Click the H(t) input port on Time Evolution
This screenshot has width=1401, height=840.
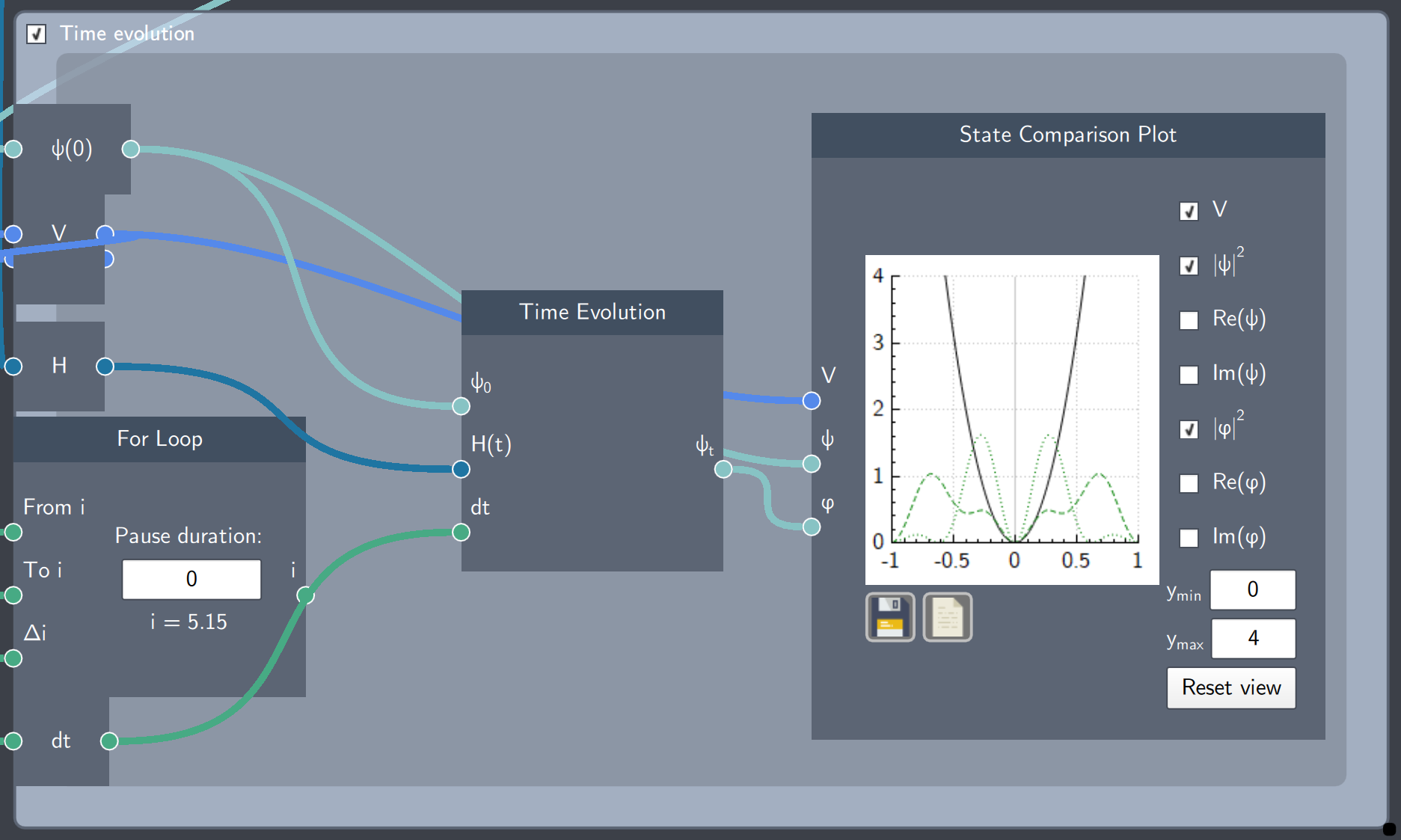coord(462,469)
